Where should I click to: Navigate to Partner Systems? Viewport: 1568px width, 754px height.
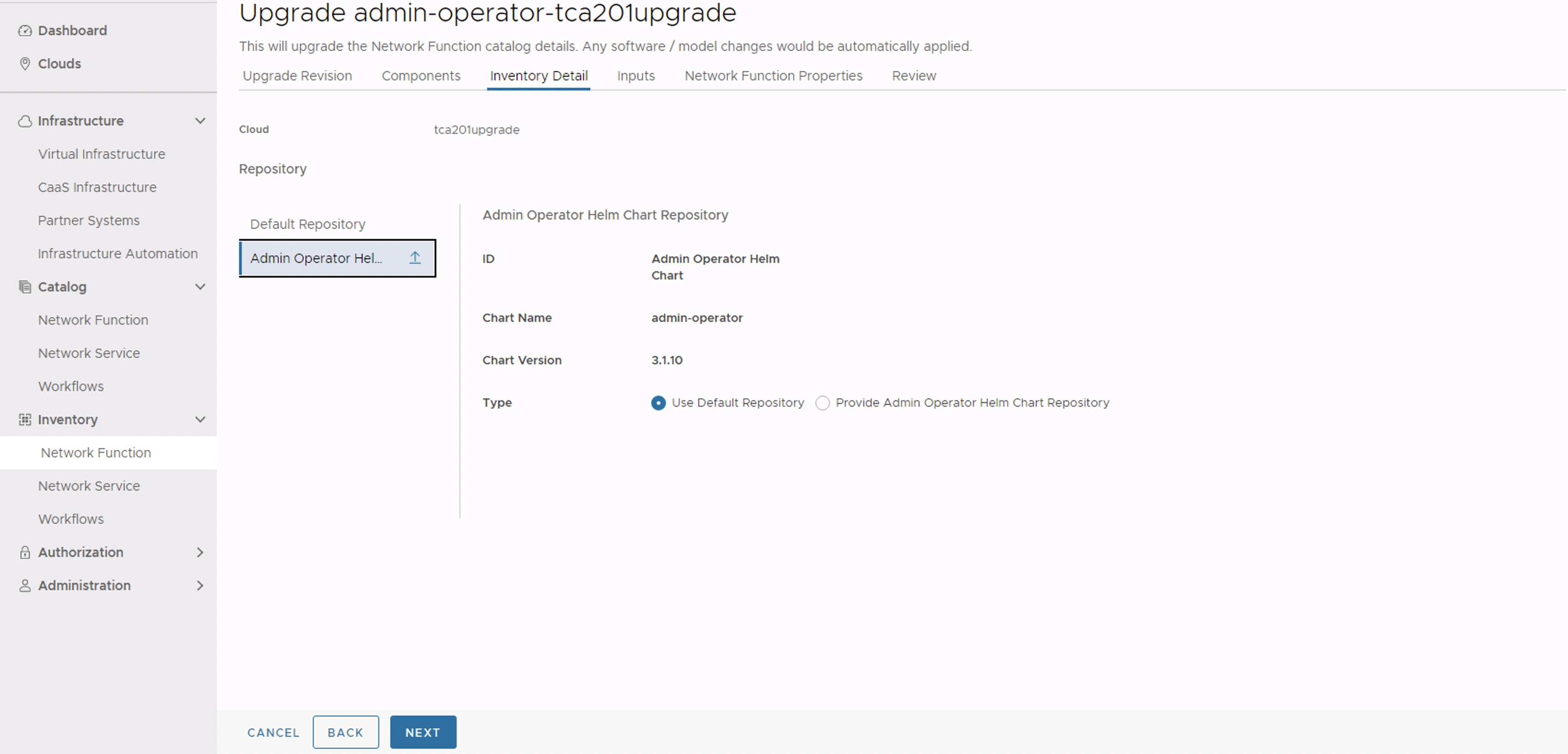[x=89, y=220]
